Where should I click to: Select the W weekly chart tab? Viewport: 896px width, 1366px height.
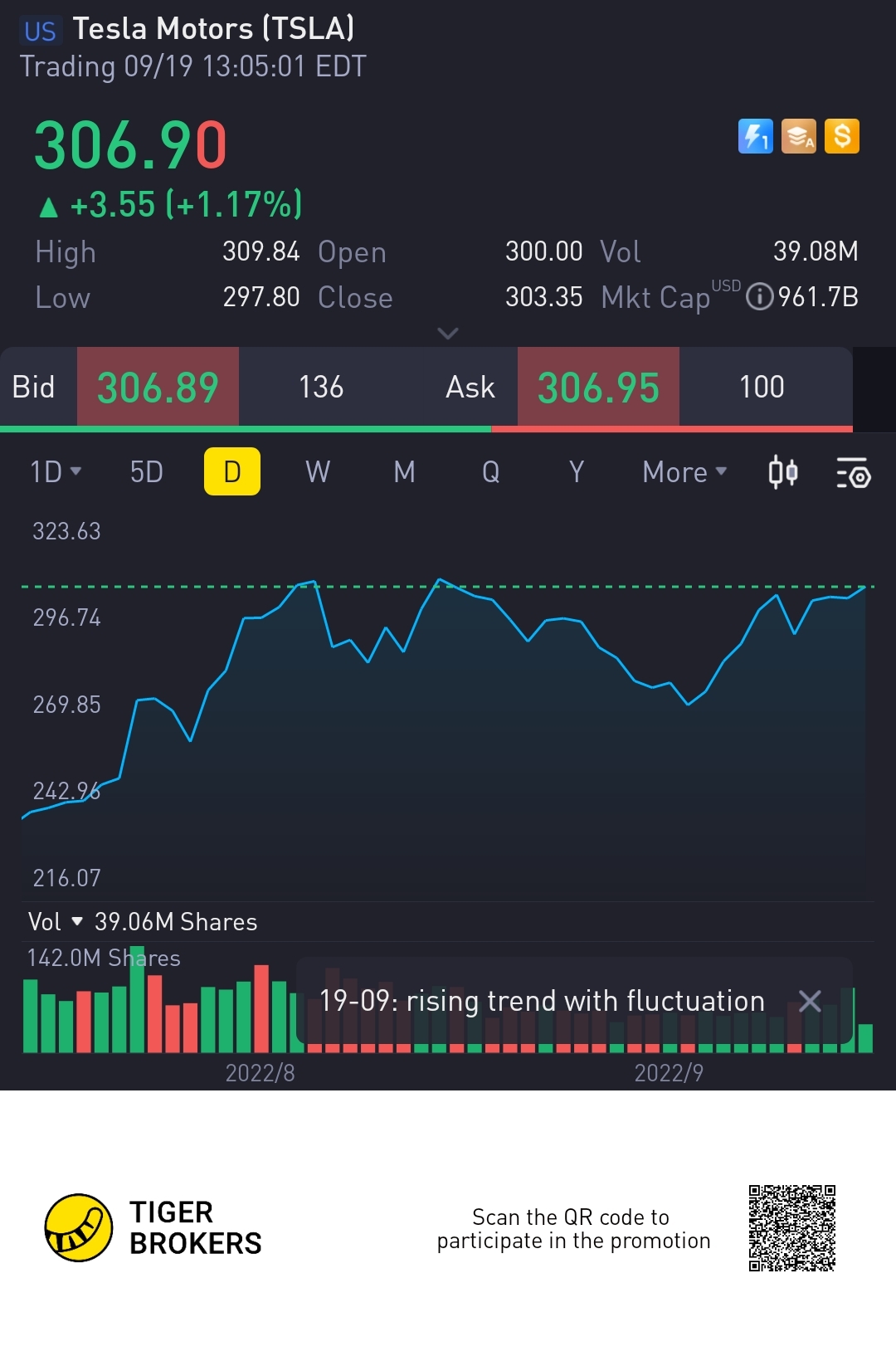pos(318,472)
